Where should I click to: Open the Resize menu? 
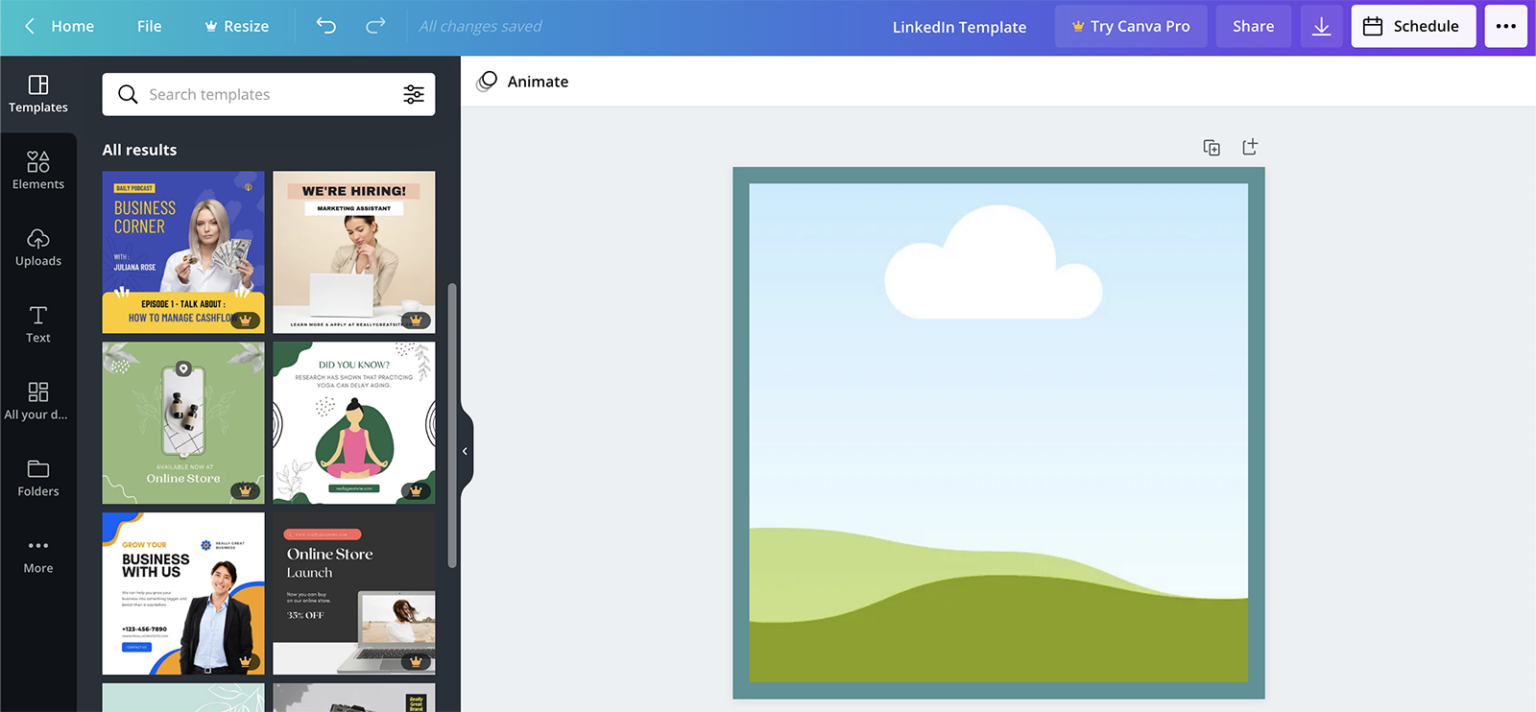tap(236, 26)
